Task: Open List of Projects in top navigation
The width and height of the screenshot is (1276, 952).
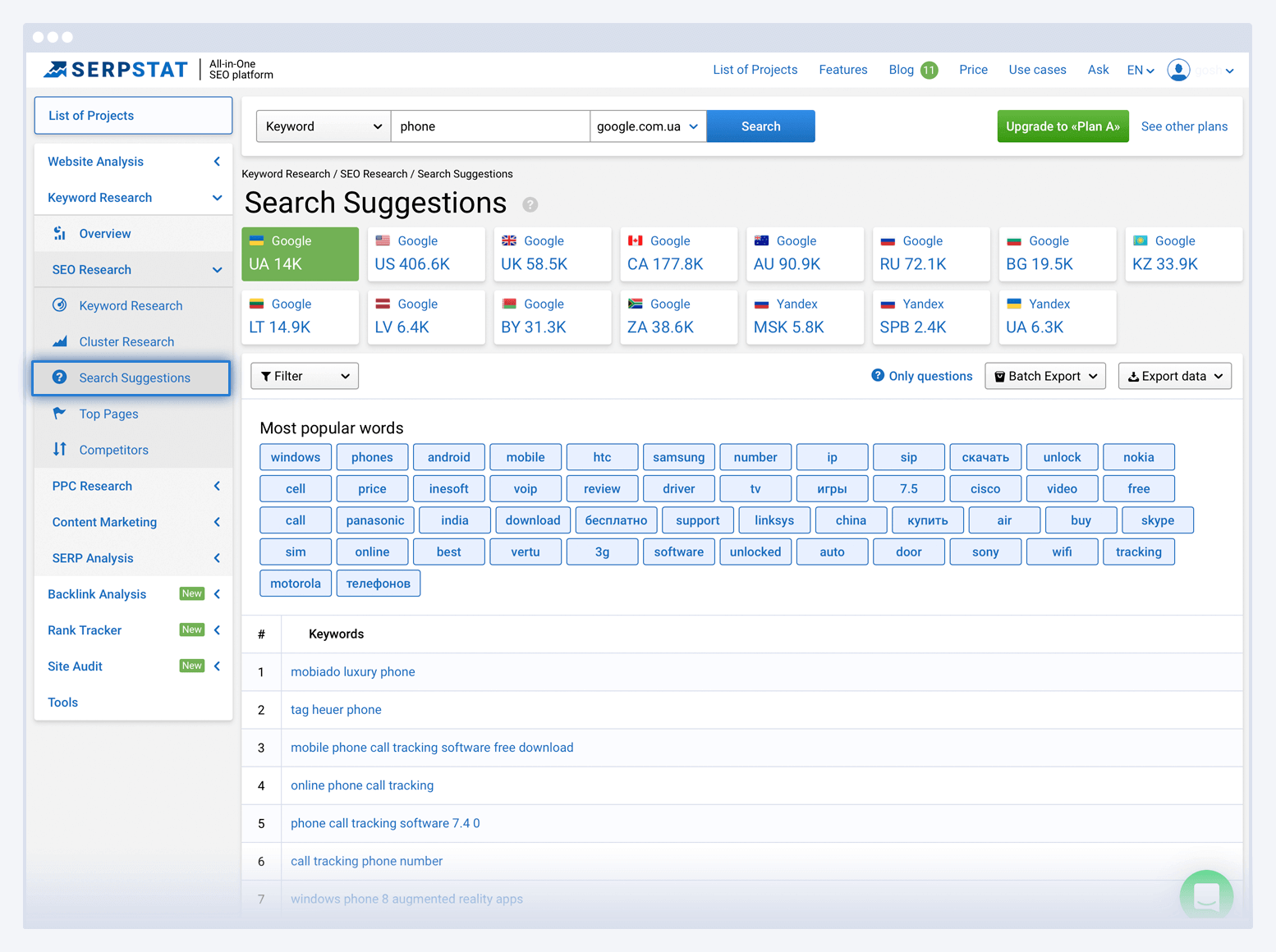Action: [x=755, y=70]
